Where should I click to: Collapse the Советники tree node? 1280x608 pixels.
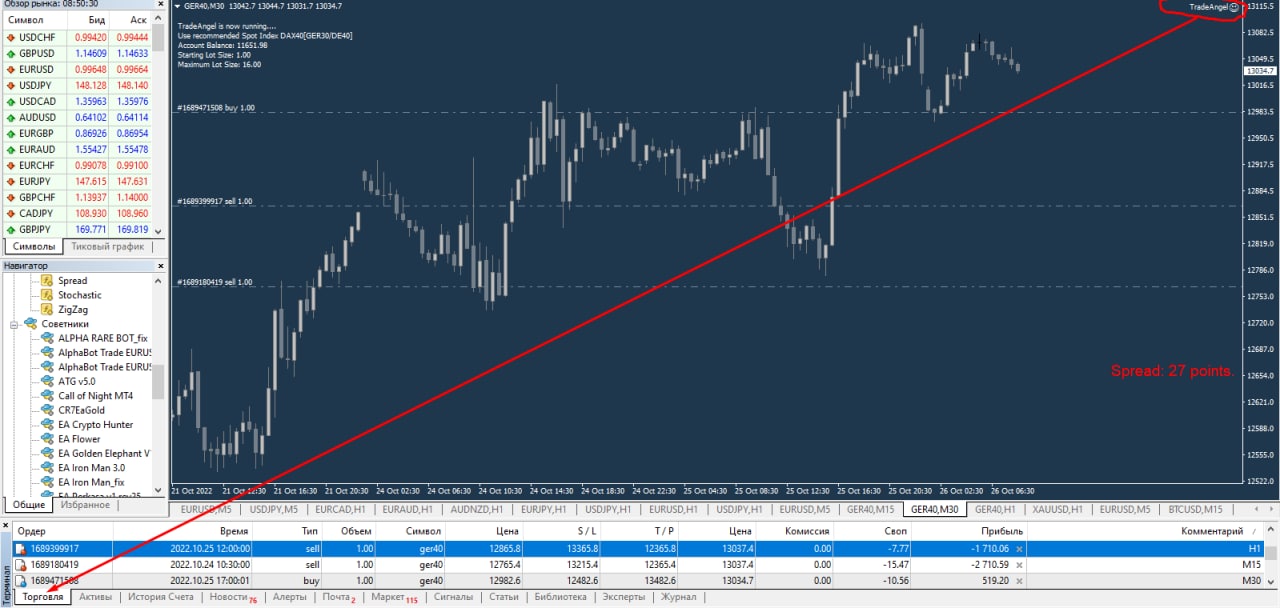15,324
